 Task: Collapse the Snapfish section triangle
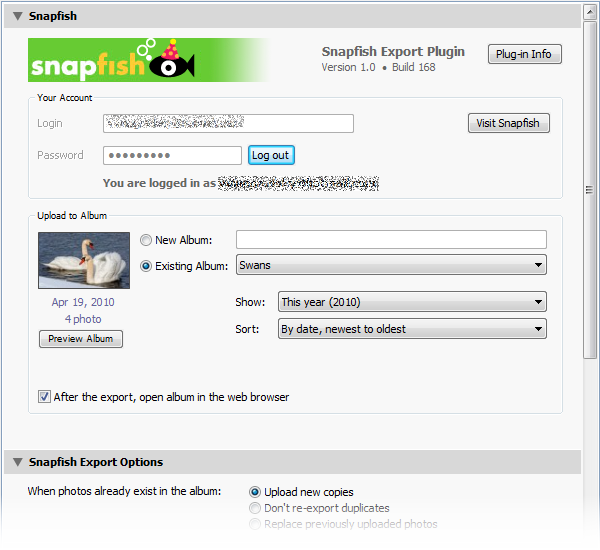coord(18,16)
